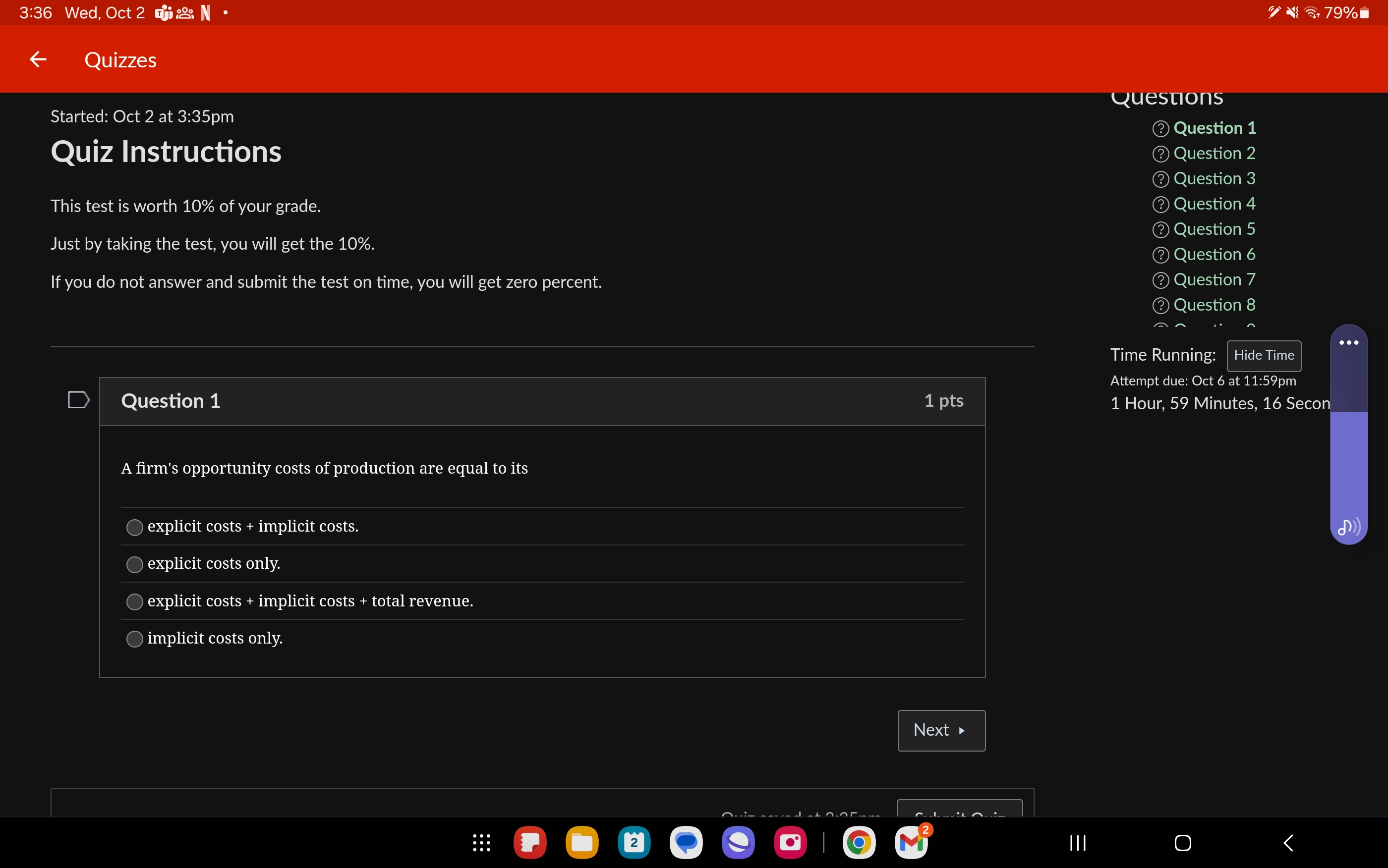Open the pink camera app icon

(x=790, y=843)
